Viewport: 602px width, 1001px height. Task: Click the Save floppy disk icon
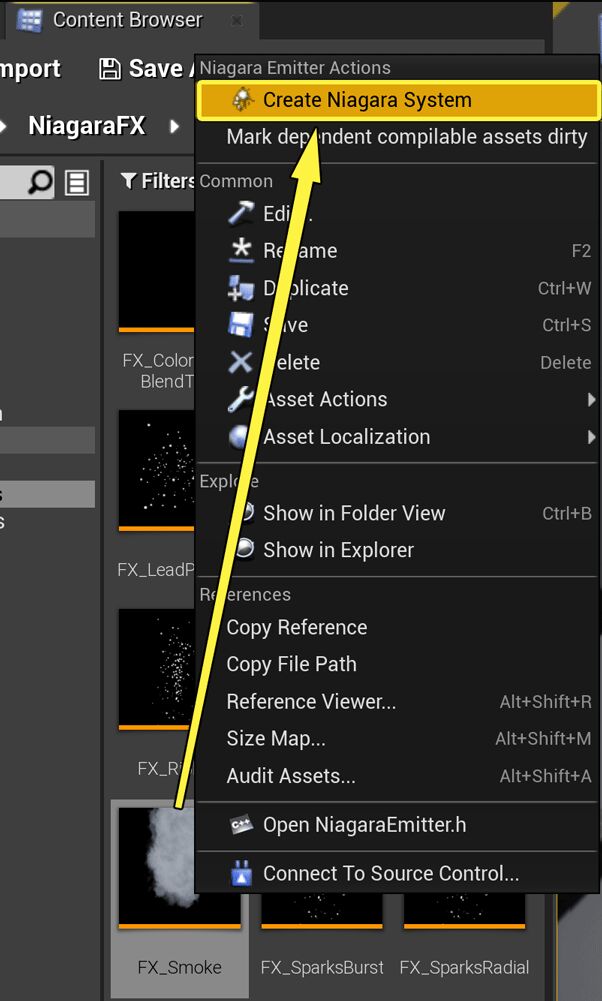coord(241,325)
